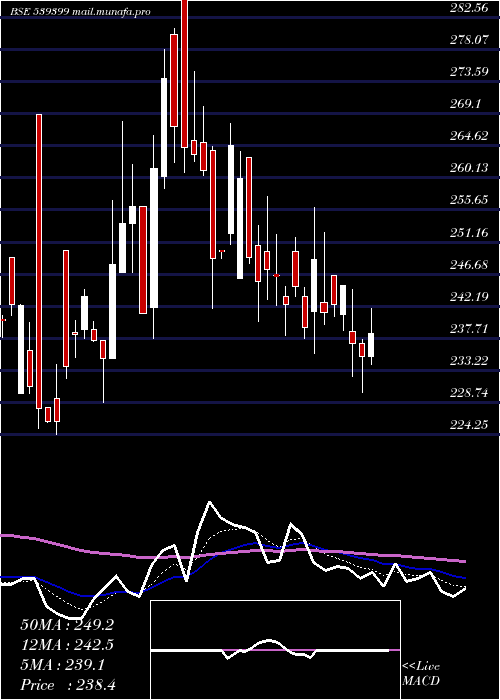500x700 pixels.
Task: Select the 237.71 price axis label
Action: 469,329
